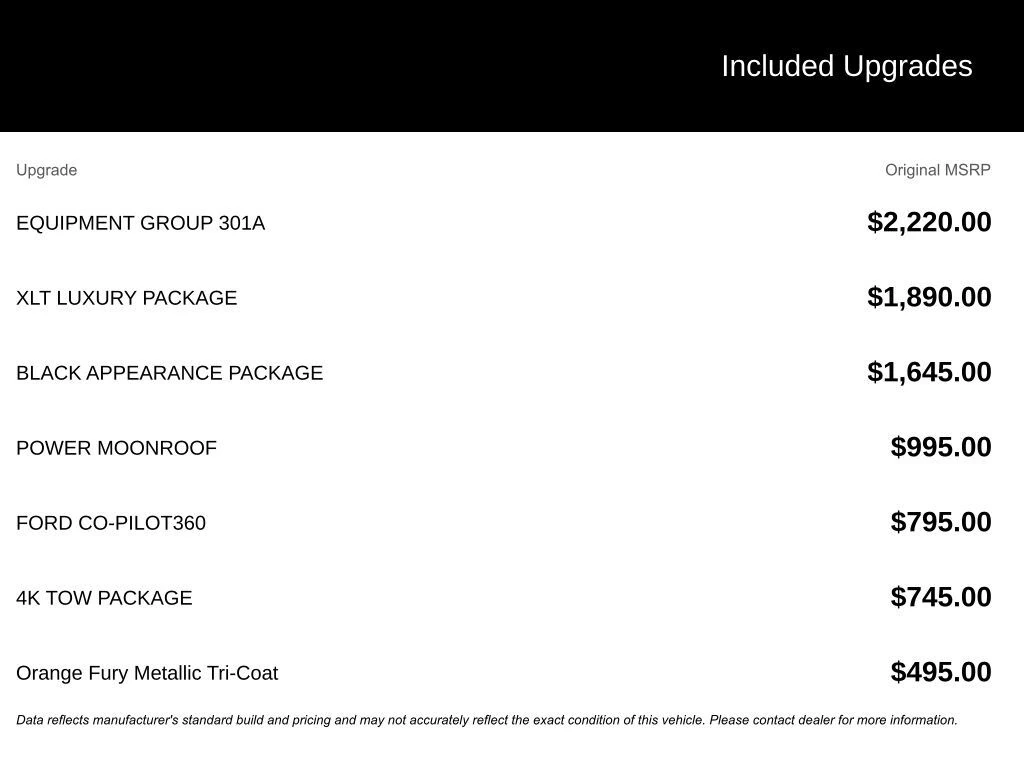The height and width of the screenshot is (768, 1024).
Task: Select the XLT LUXURY PACKAGE label
Action: [126, 298]
